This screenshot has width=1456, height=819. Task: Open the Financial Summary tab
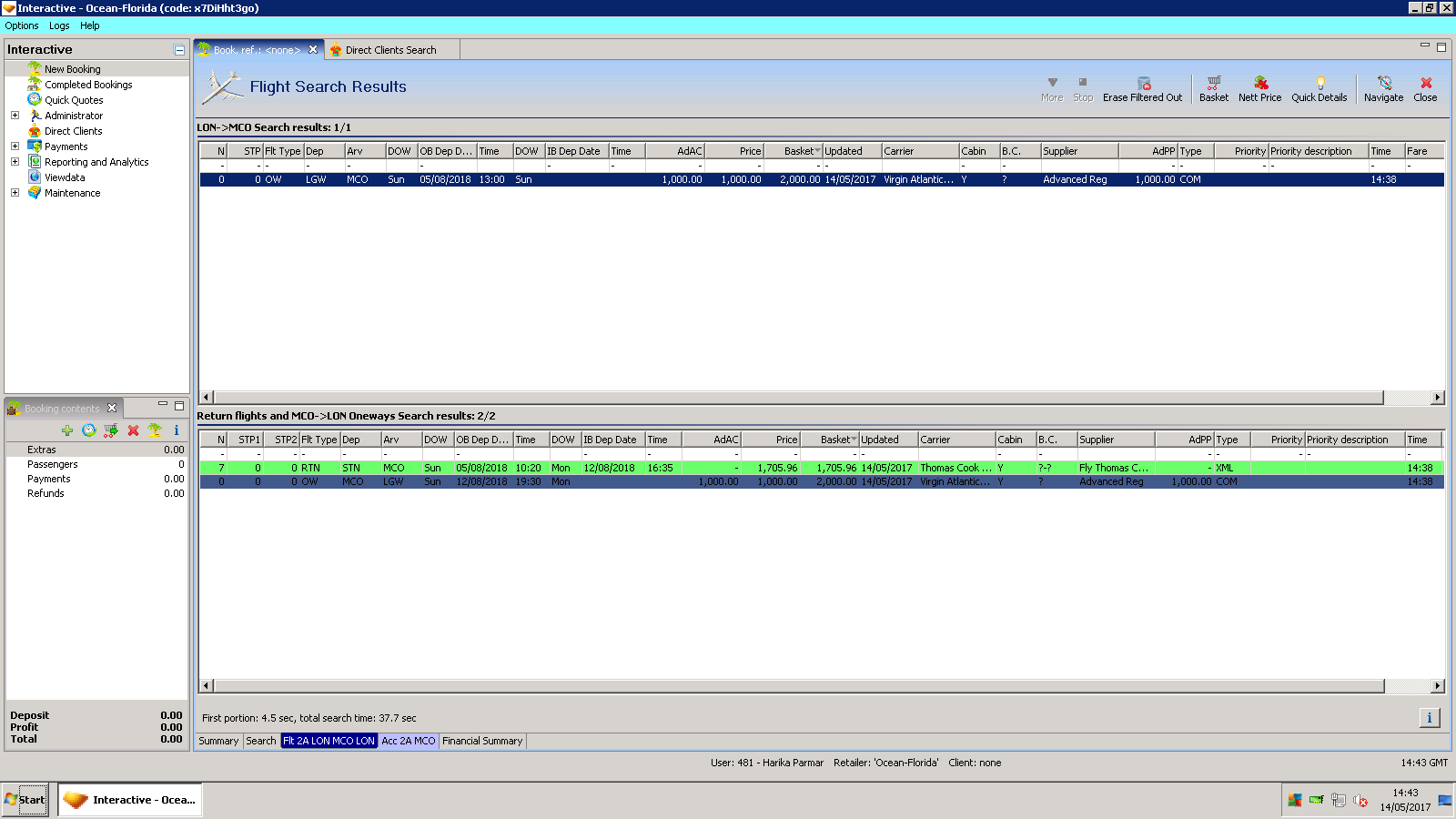[482, 741]
